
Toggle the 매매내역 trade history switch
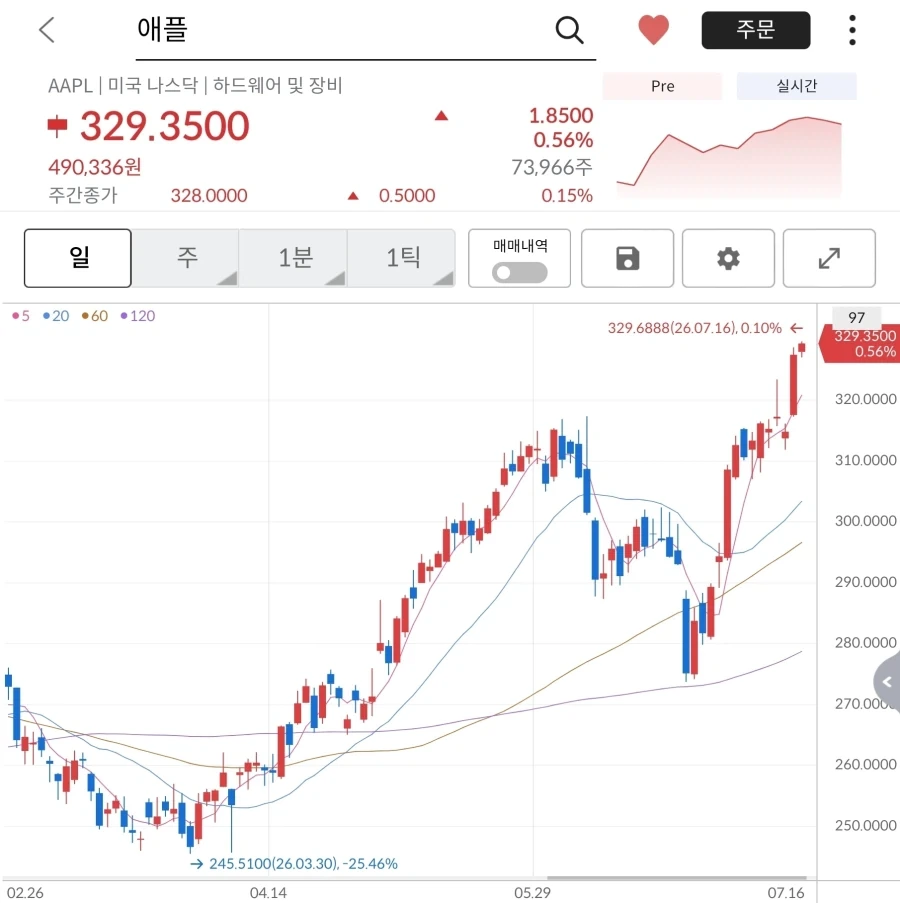click(x=519, y=272)
